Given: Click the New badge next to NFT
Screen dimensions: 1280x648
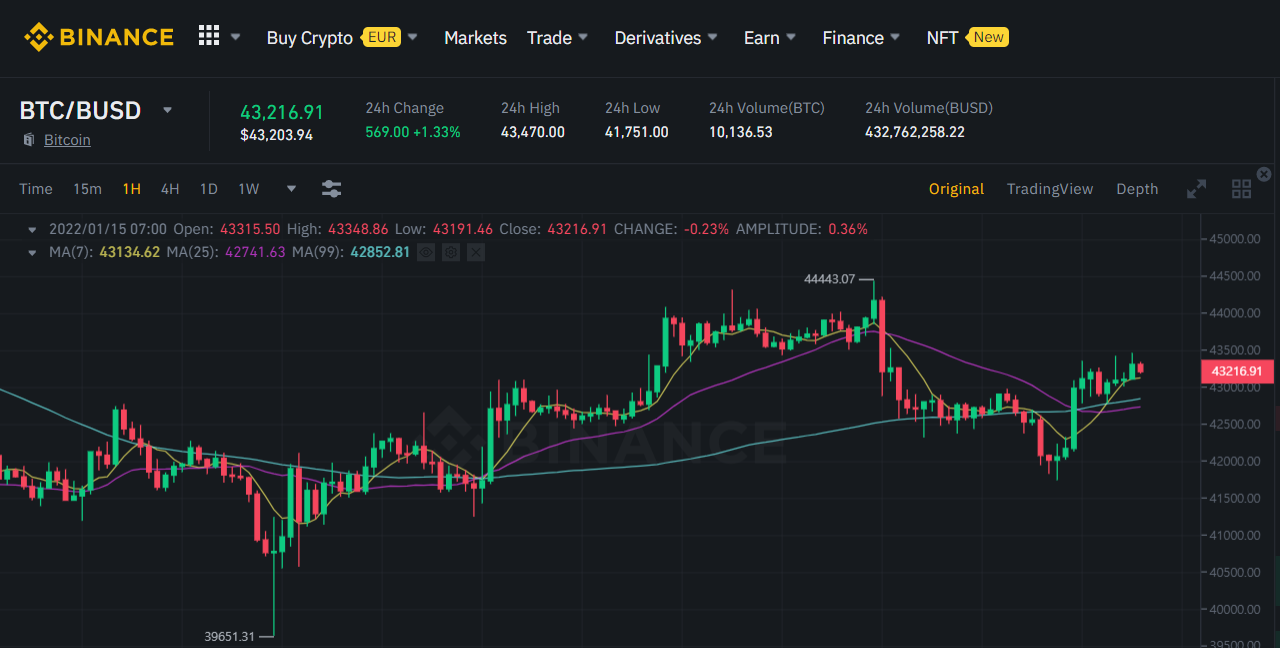Looking at the screenshot, I should point(988,37).
